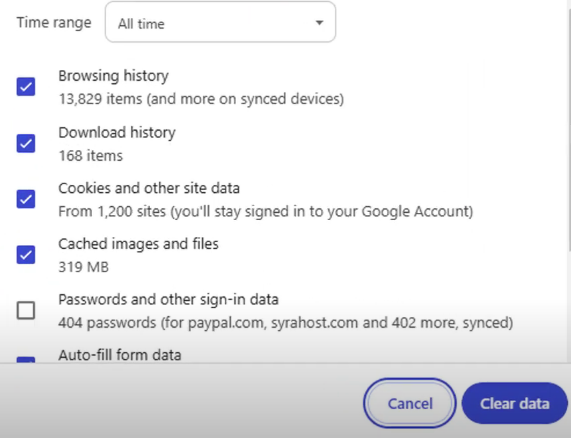Click the Browsing history label text
This screenshot has width=571, height=438.
113,76
